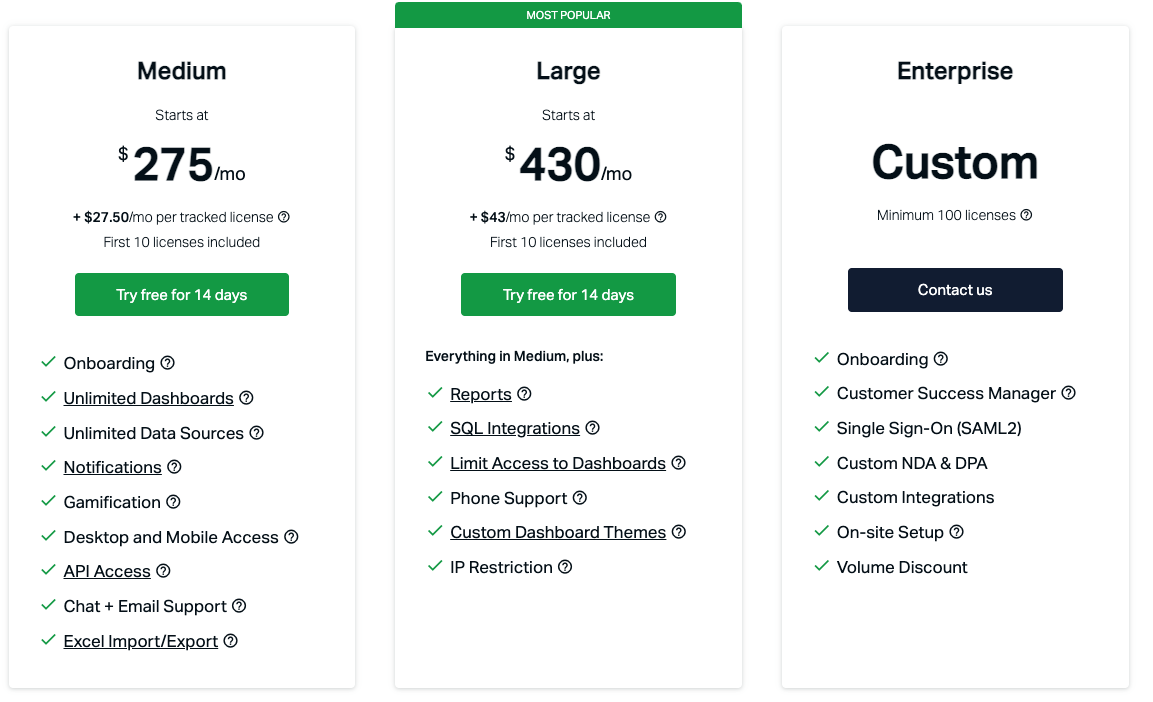Viewport: 1153px width, 702px height.
Task: Click question mark next to Gamification
Action: [175, 501]
